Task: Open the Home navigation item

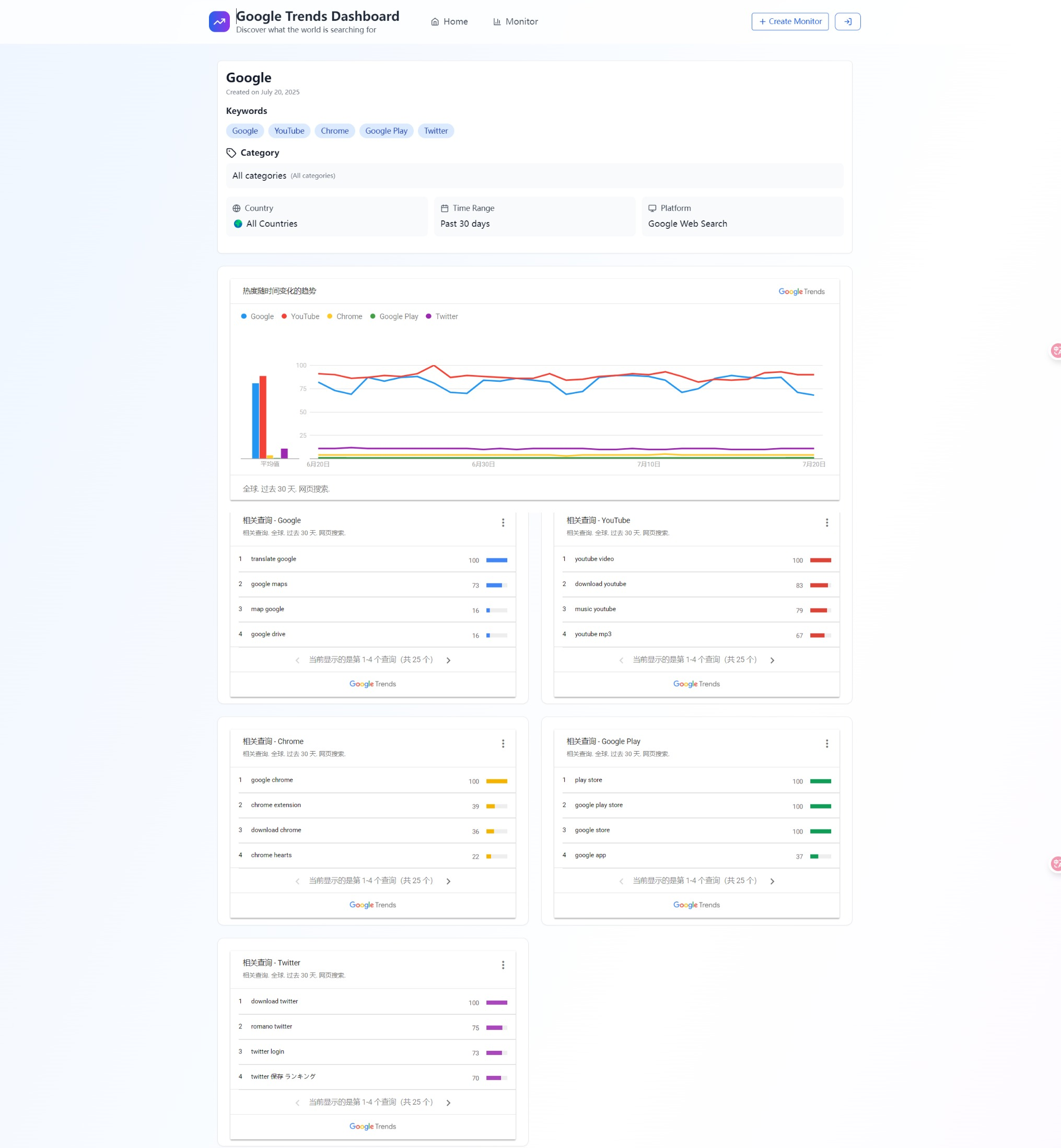Action: [x=450, y=21]
